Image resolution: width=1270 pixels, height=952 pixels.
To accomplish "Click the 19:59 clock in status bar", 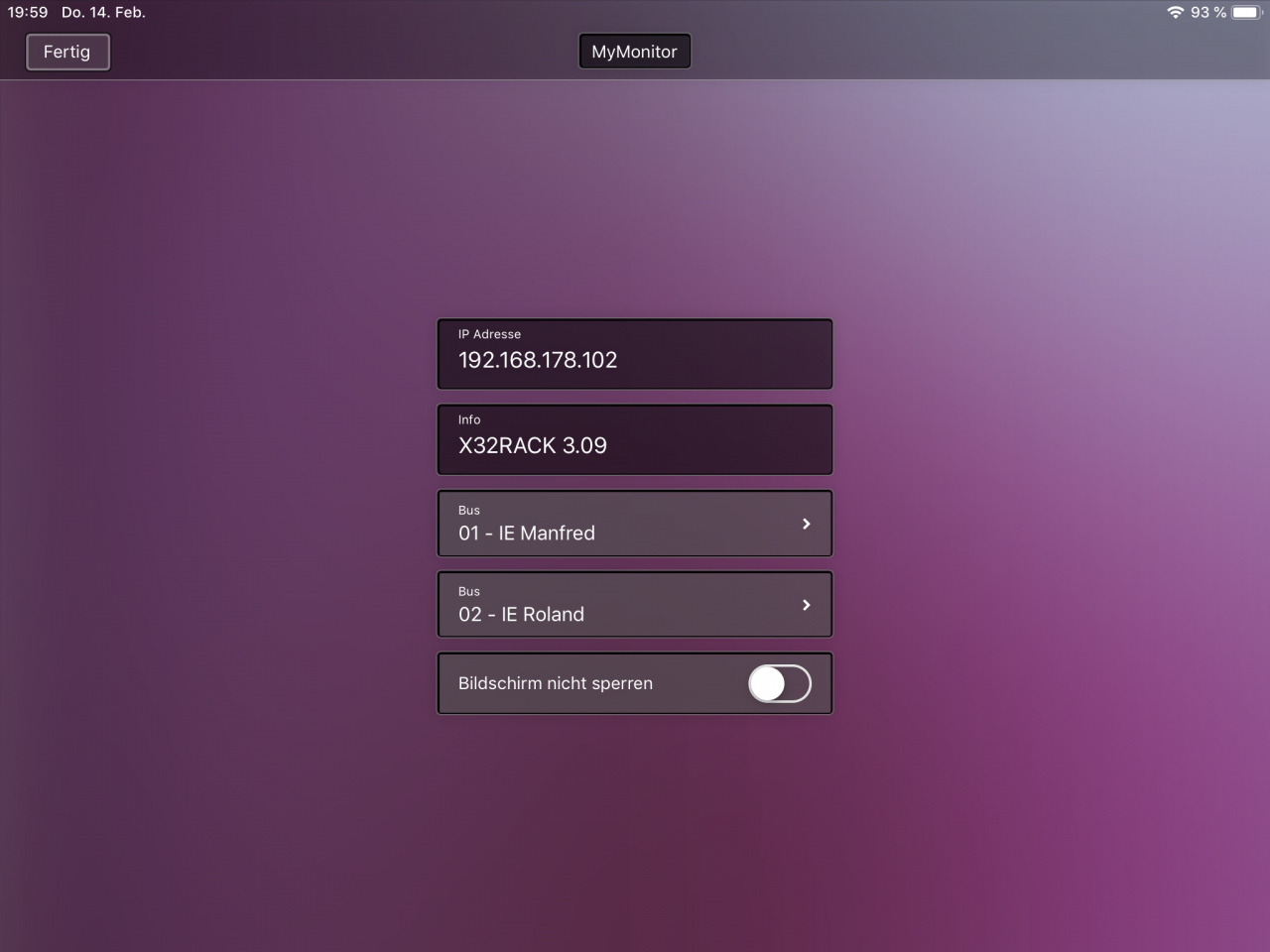I will [28, 12].
